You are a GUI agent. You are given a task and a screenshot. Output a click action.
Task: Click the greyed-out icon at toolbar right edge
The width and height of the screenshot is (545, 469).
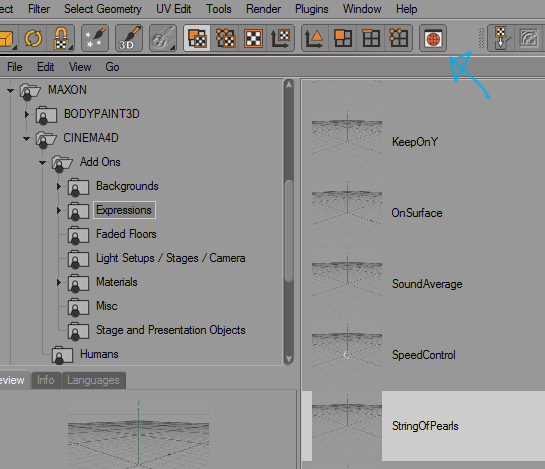click(529, 38)
